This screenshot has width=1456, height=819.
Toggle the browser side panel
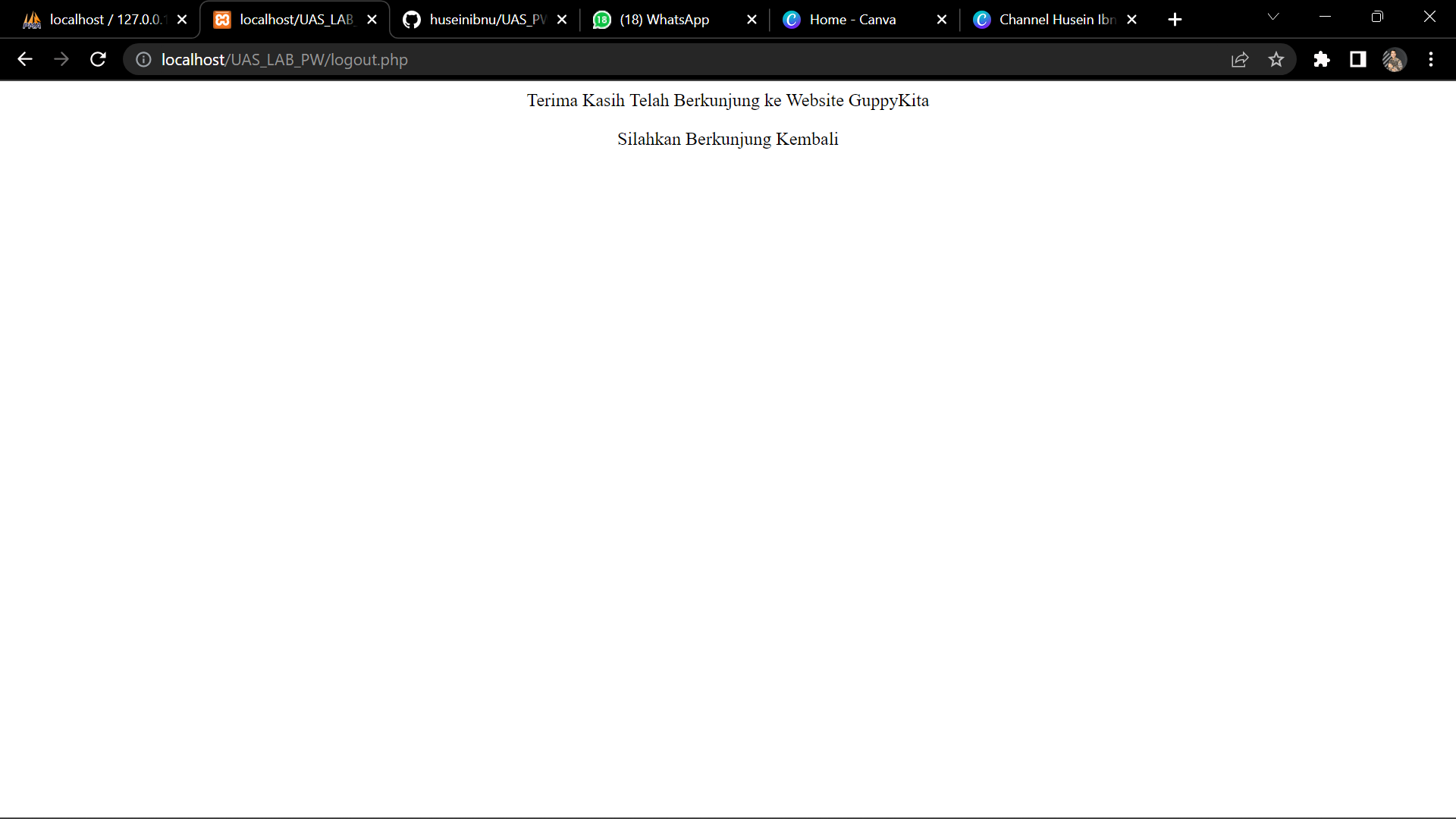[x=1358, y=59]
